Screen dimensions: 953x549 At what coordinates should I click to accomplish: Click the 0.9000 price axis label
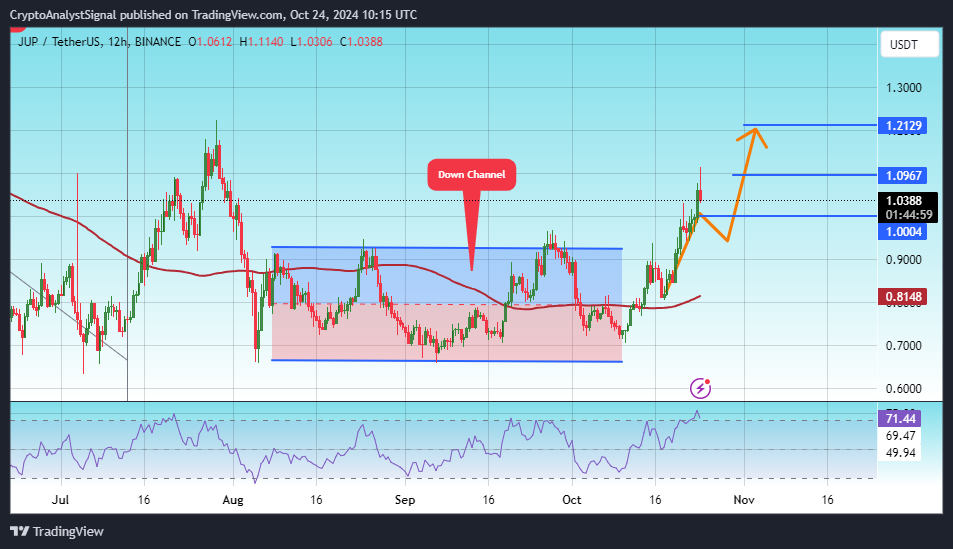click(904, 260)
